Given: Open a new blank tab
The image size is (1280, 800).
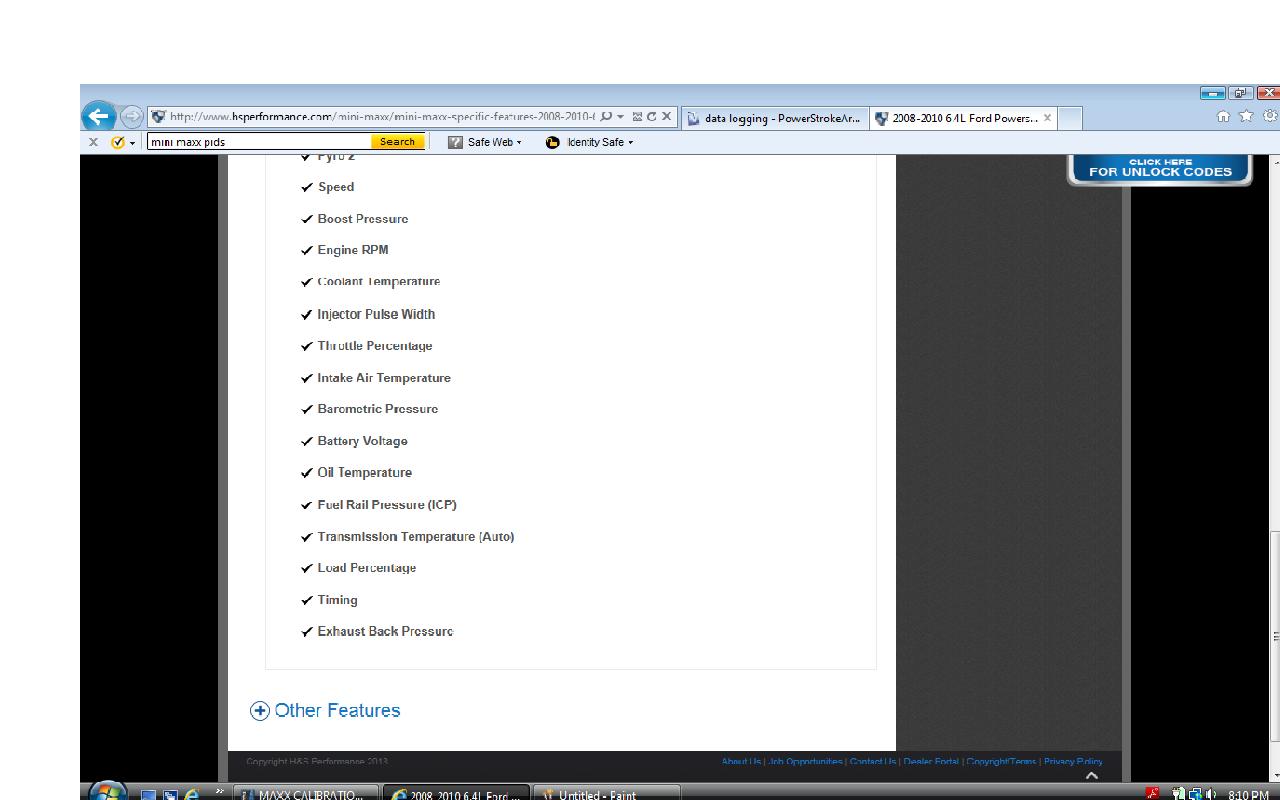Looking at the screenshot, I should click(x=1070, y=118).
